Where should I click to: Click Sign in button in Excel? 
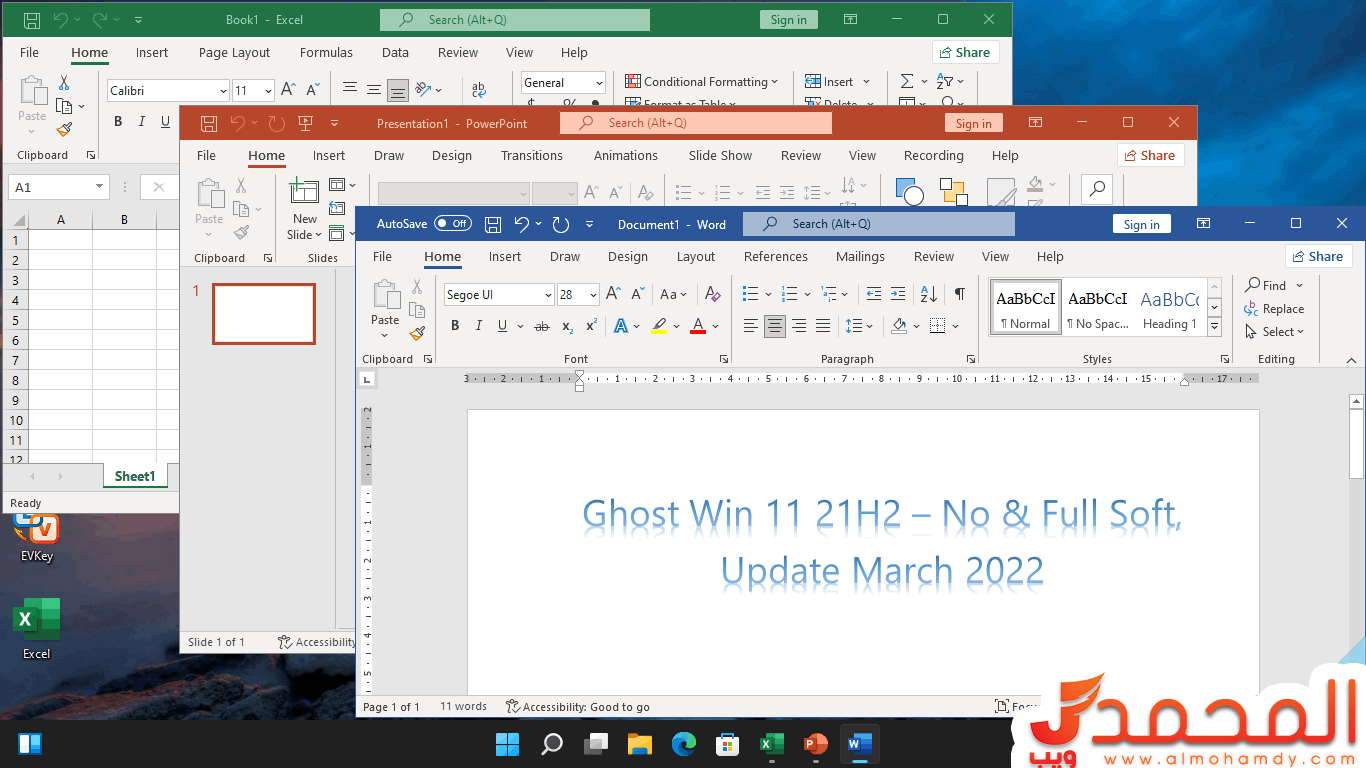(x=788, y=20)
